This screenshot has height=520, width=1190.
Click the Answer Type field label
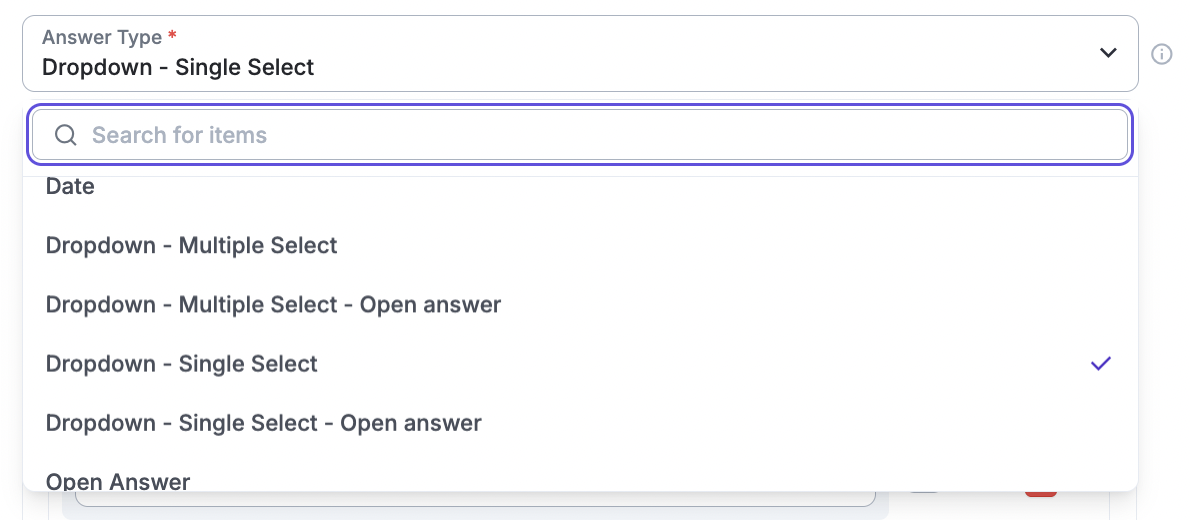(101, 37)
